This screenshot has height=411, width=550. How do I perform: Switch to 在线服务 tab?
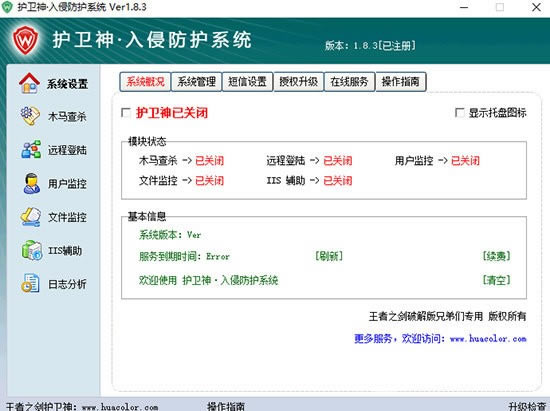tap(349, 82)
